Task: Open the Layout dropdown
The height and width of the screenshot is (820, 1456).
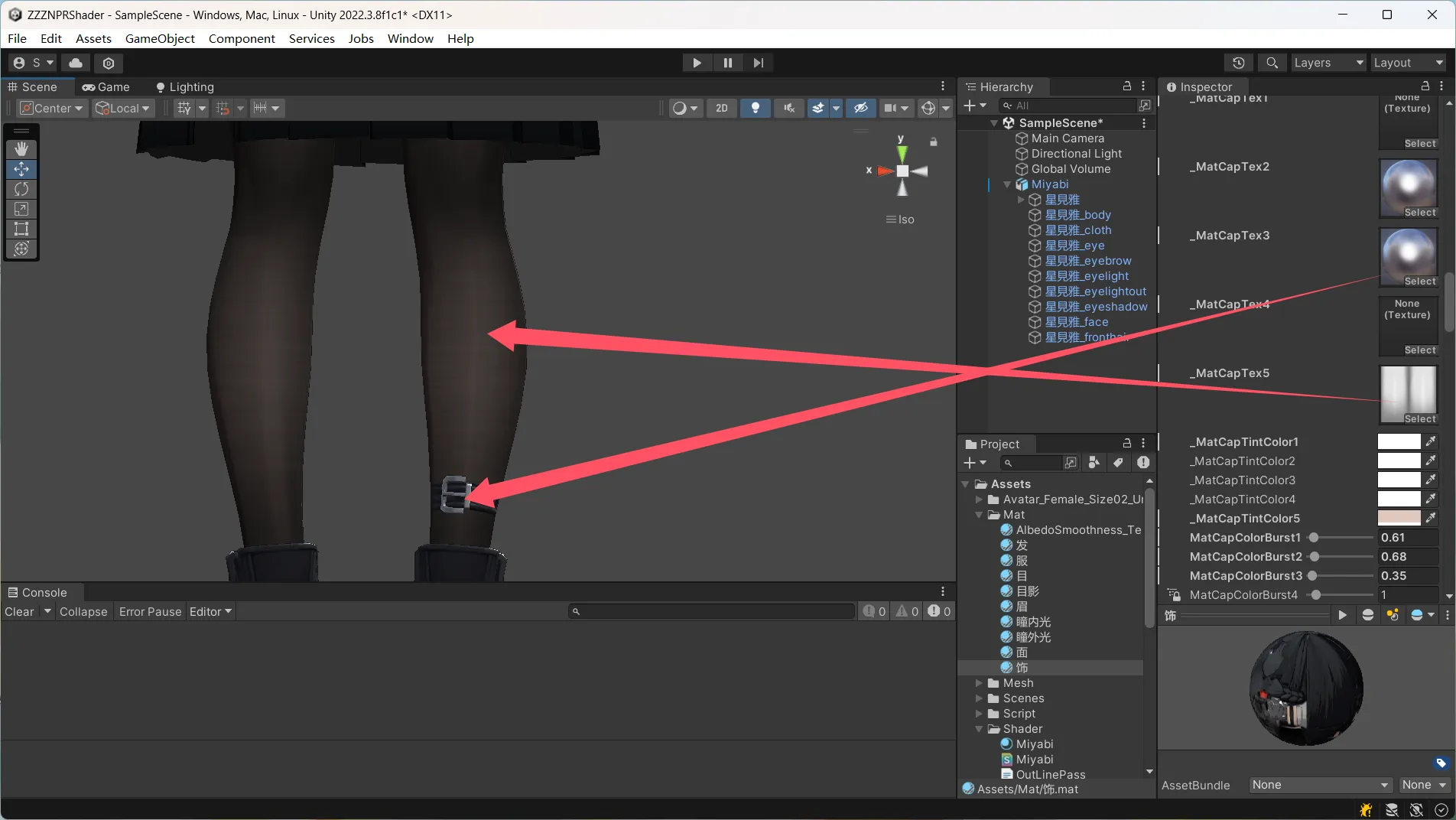Action: (1408, 63)
